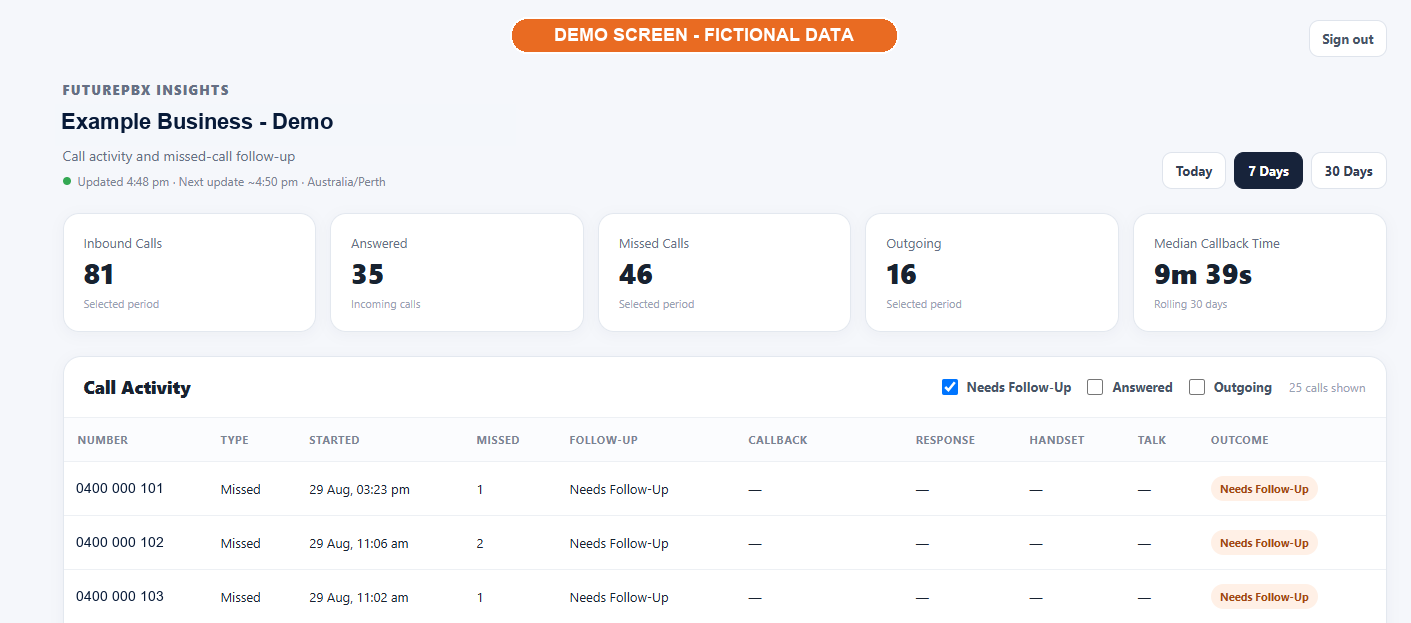Select phone number 0400 000 101
1411x623 pixels.
[120, 488]
